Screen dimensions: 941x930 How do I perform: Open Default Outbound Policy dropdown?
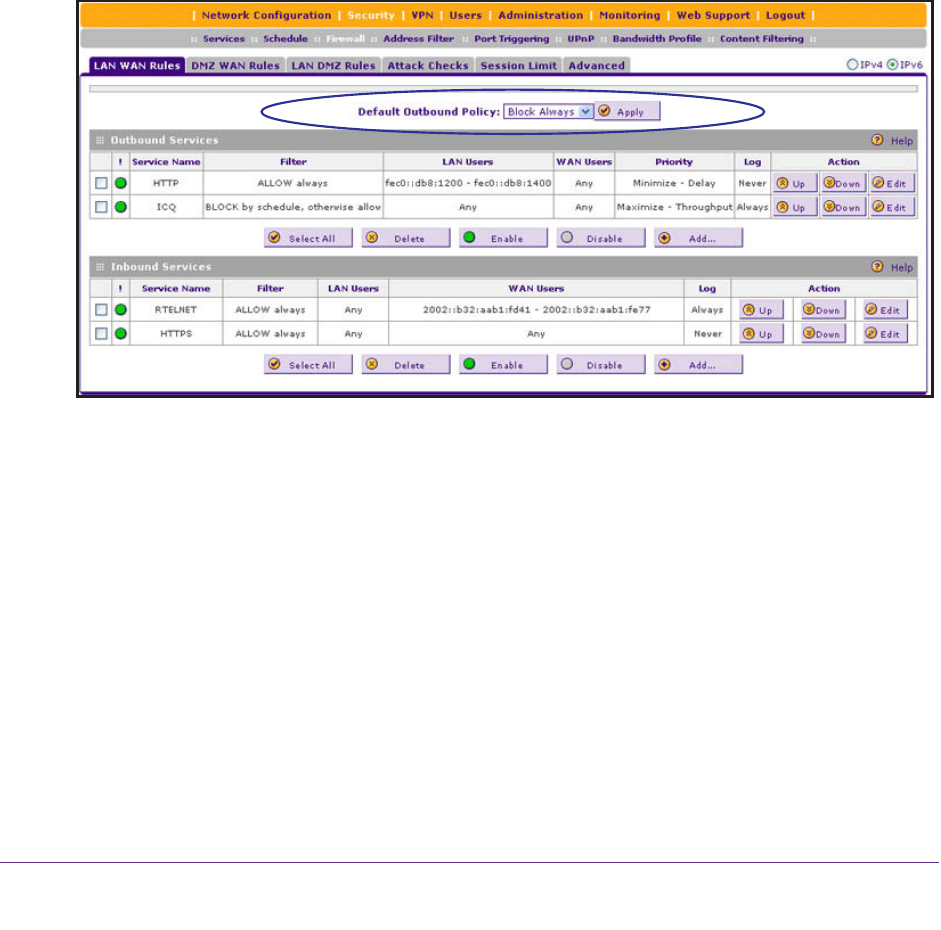pos(549,112)
